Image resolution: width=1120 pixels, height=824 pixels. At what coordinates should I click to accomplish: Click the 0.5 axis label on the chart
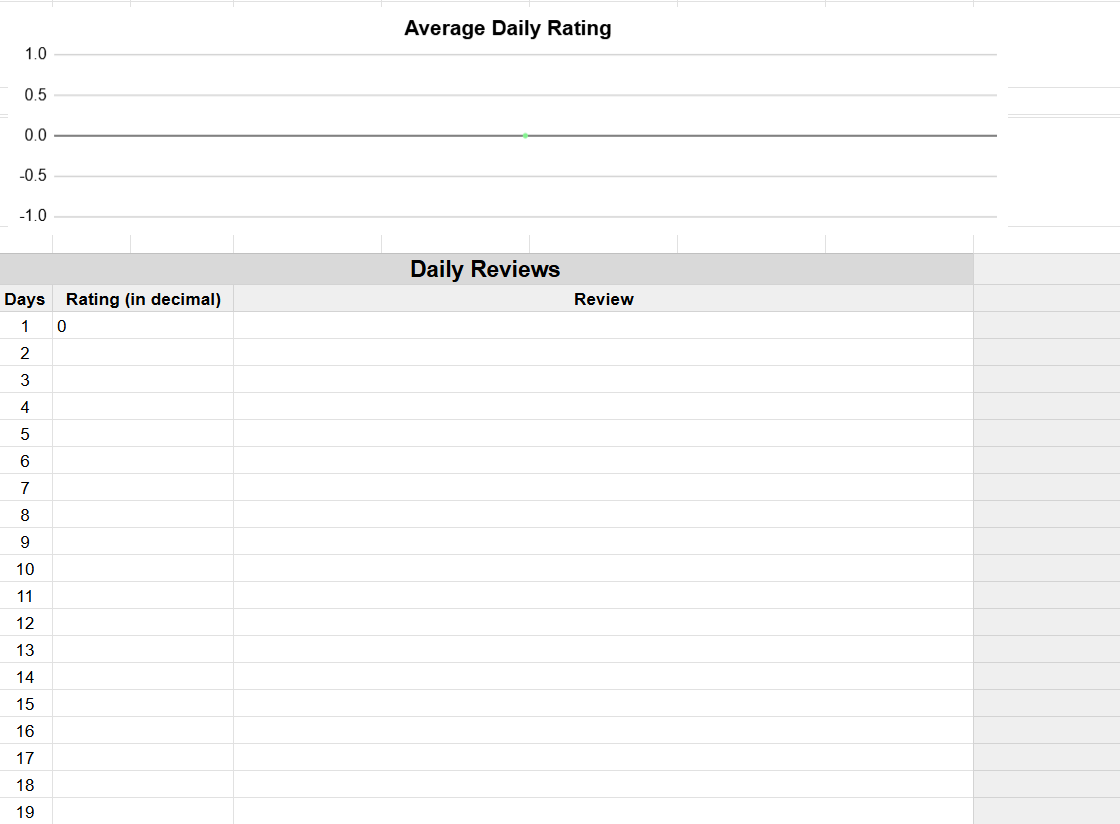(x=36, y=94)
